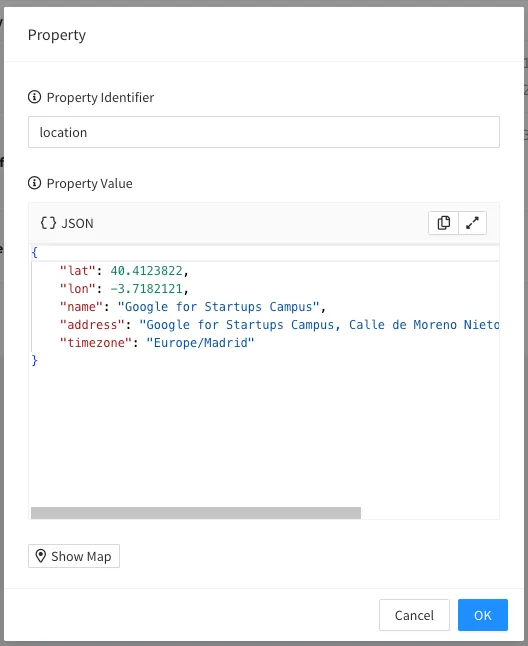Click the Show Map button
This screenshot has width=528, height=646.
(74, 556)
